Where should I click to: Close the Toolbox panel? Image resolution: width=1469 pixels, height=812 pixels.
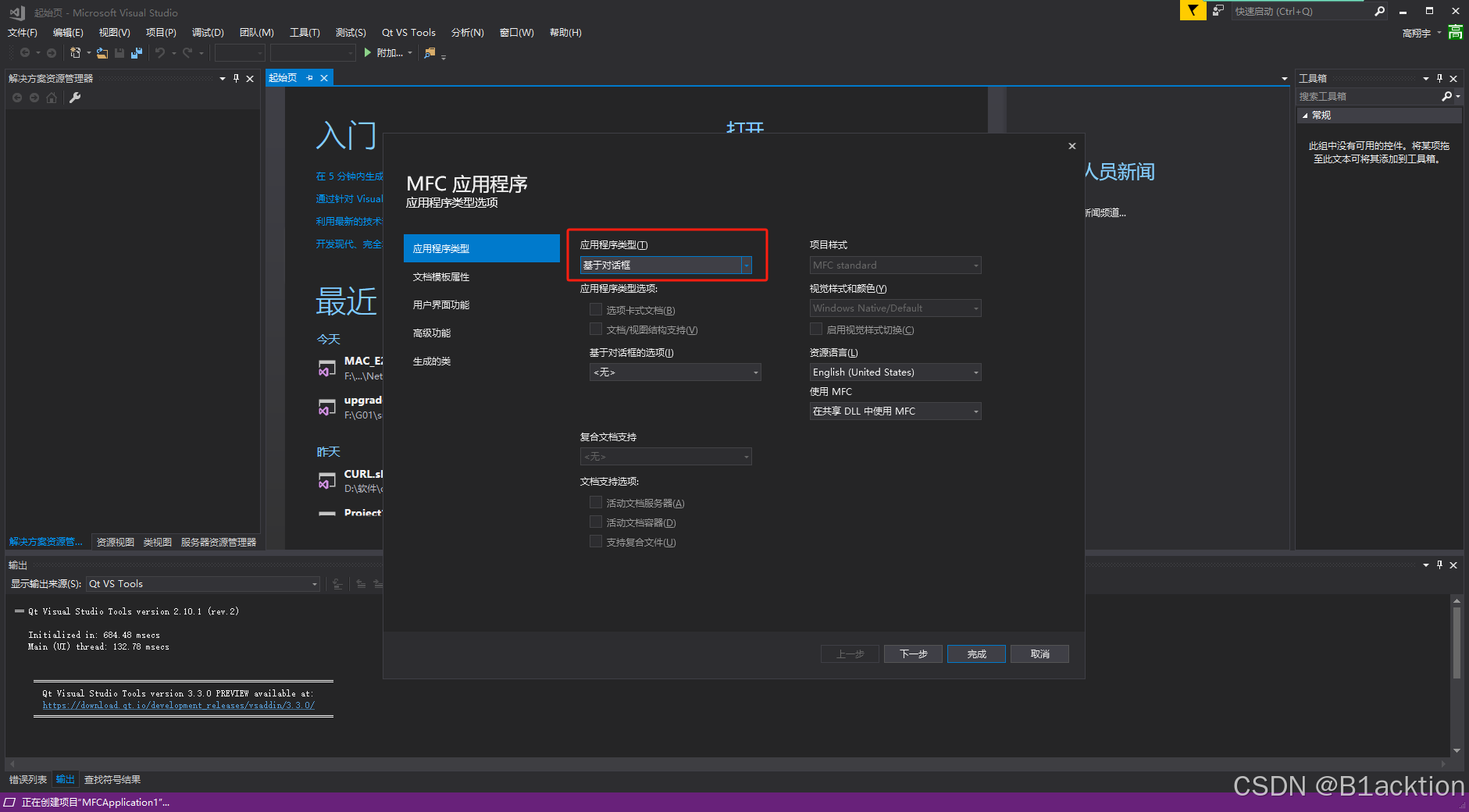coord(1453,78)
